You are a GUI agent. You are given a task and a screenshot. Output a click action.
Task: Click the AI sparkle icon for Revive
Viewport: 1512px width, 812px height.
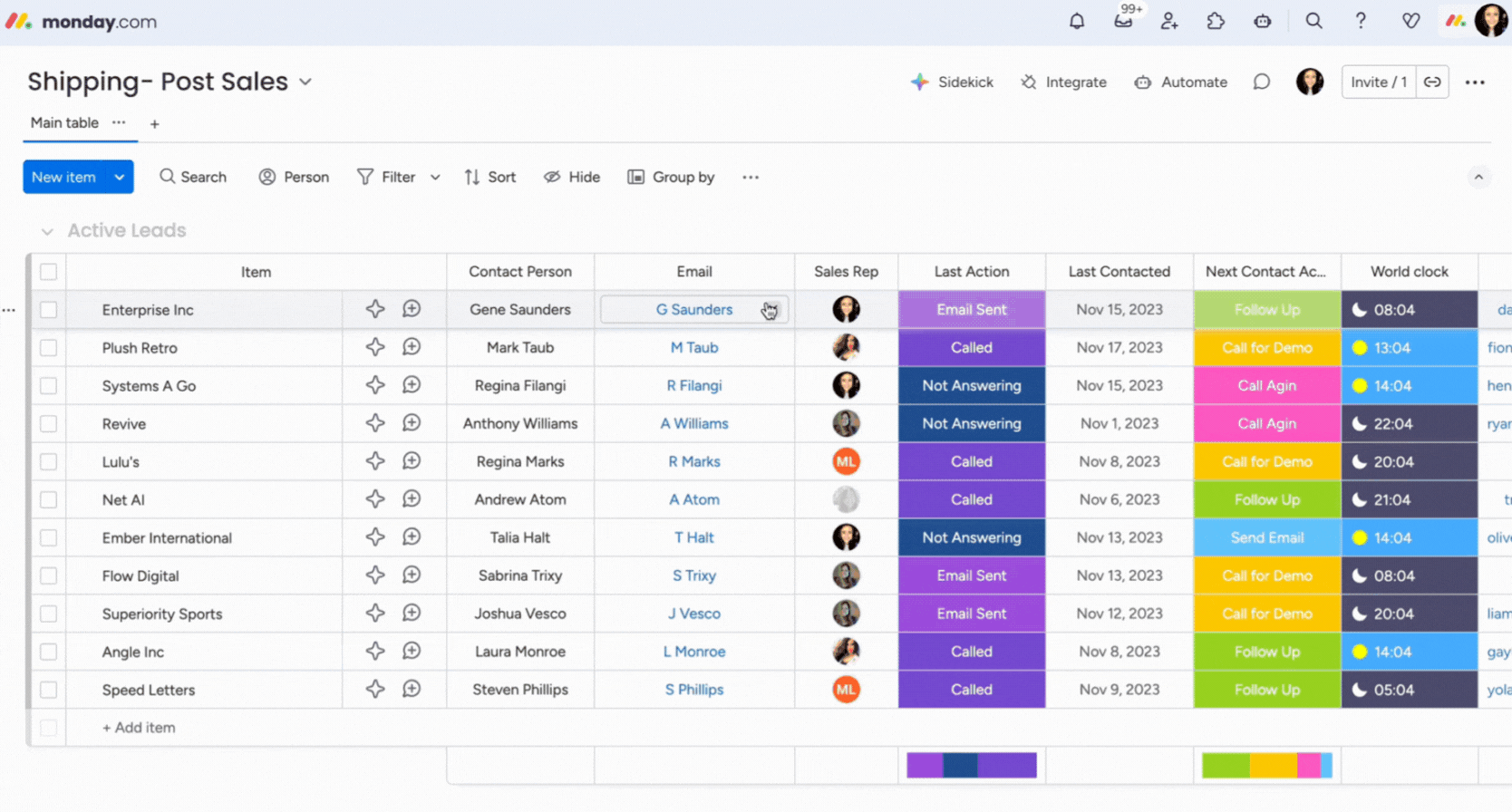click(375, 423)
